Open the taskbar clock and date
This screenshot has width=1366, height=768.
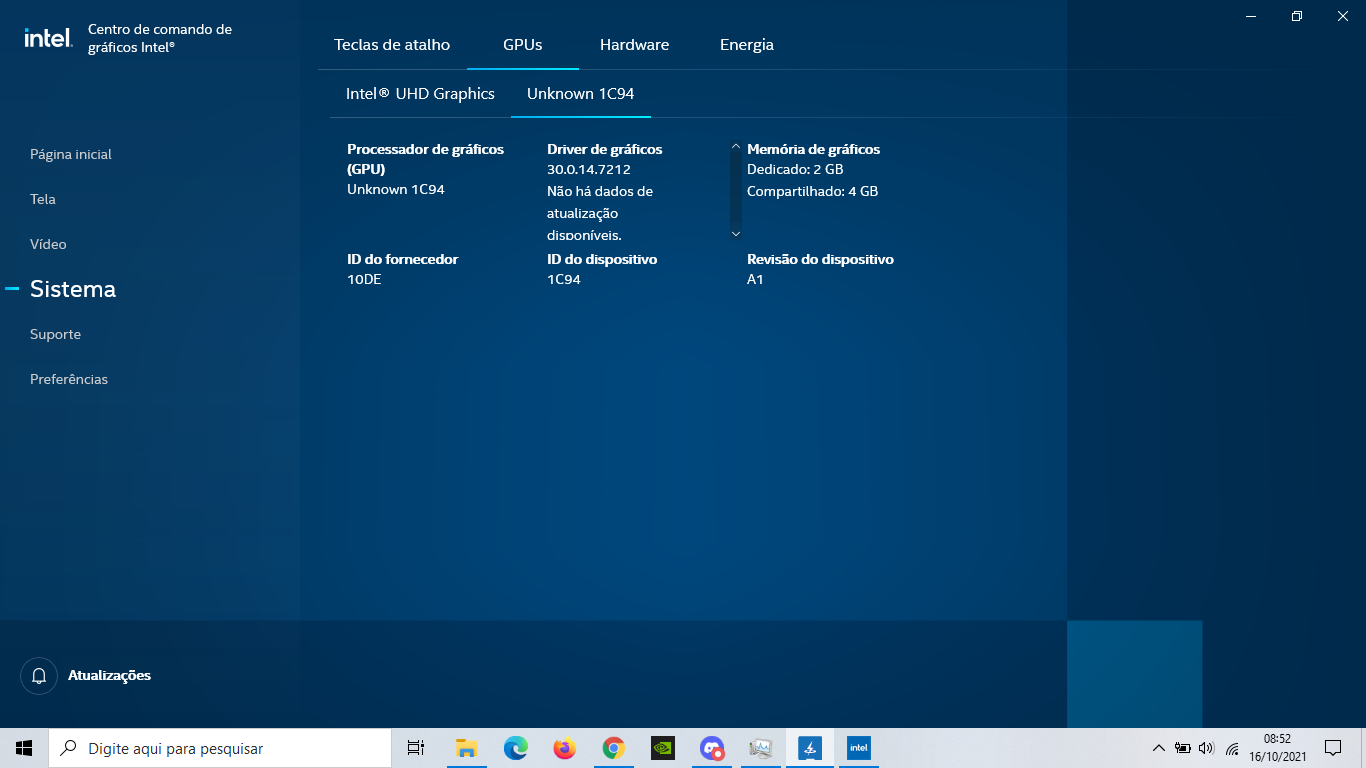pos(1277,748)
